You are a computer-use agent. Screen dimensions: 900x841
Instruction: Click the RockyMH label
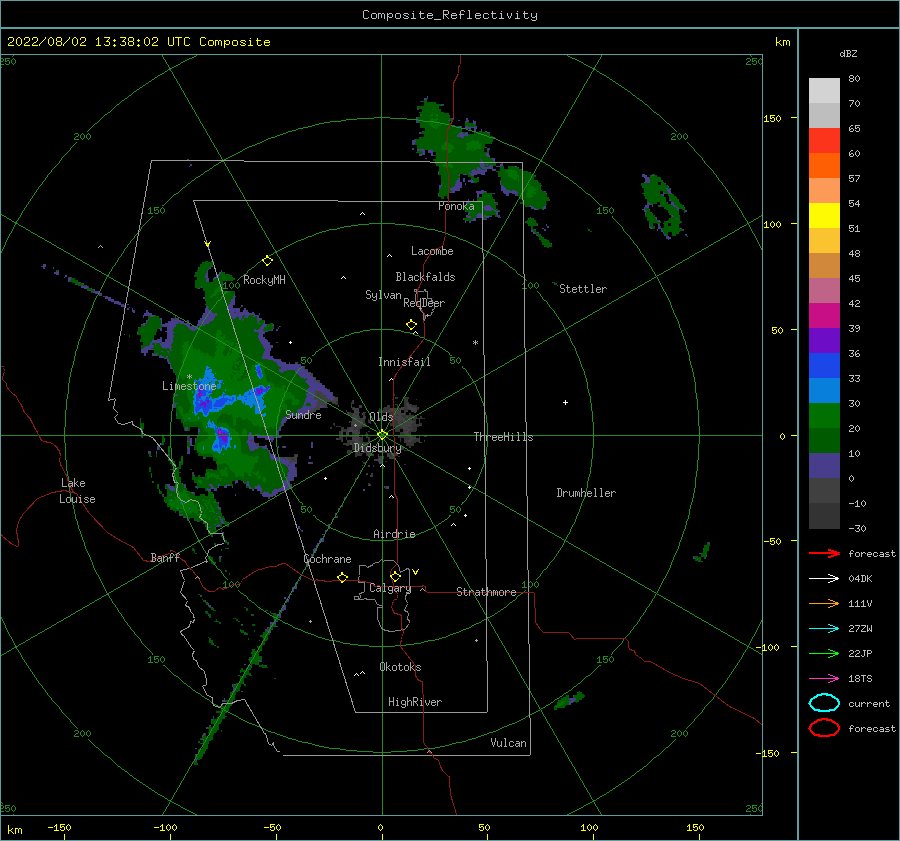264,280
